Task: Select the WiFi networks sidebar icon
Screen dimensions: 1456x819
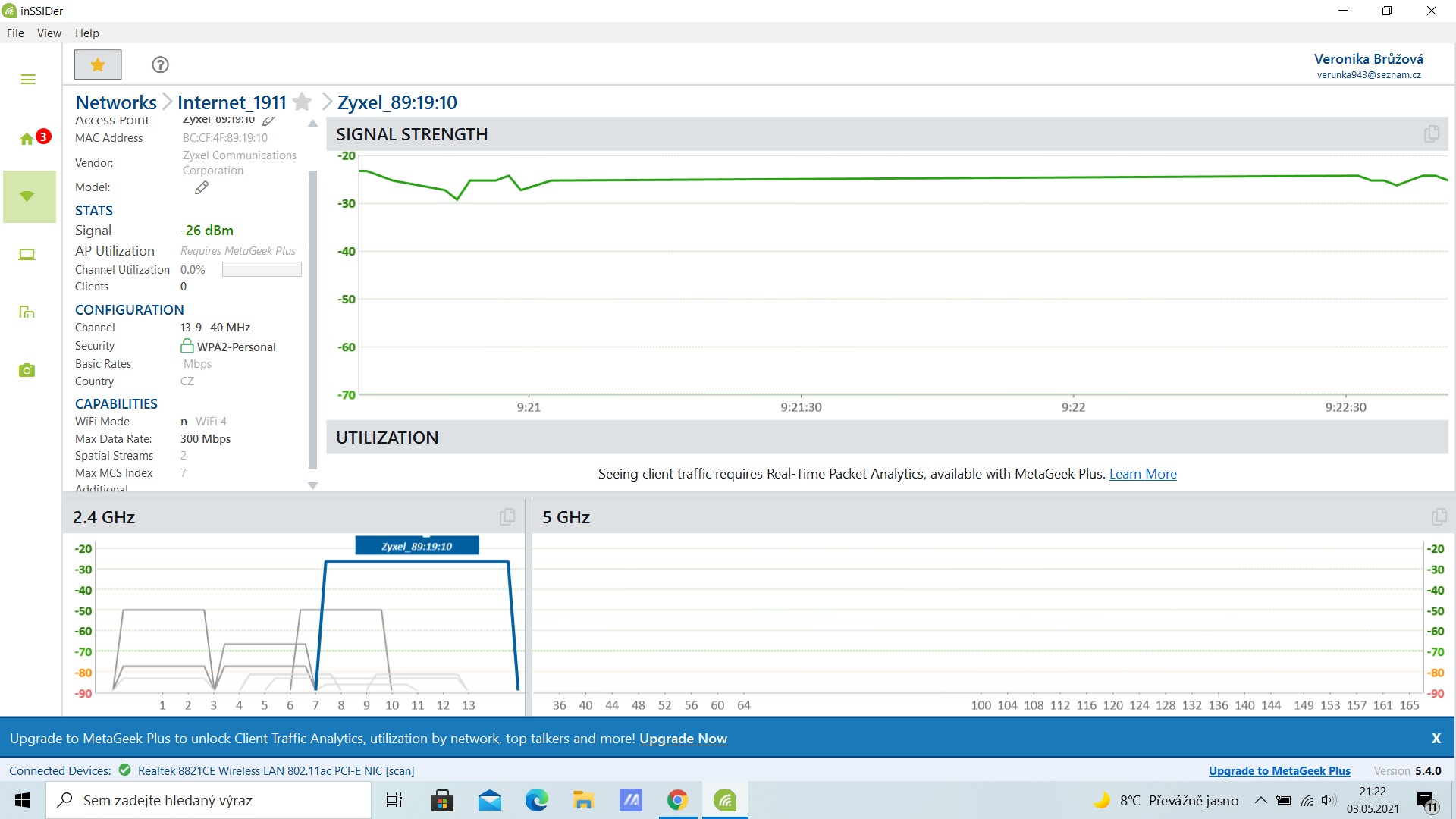Action: click(x=27, y=196)
